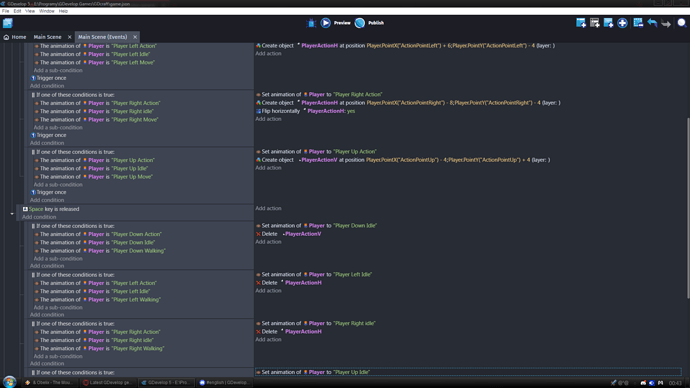690x388 pixels.
Task: Add sub-condition under Player Right Walking
Action: click(58, 356)
